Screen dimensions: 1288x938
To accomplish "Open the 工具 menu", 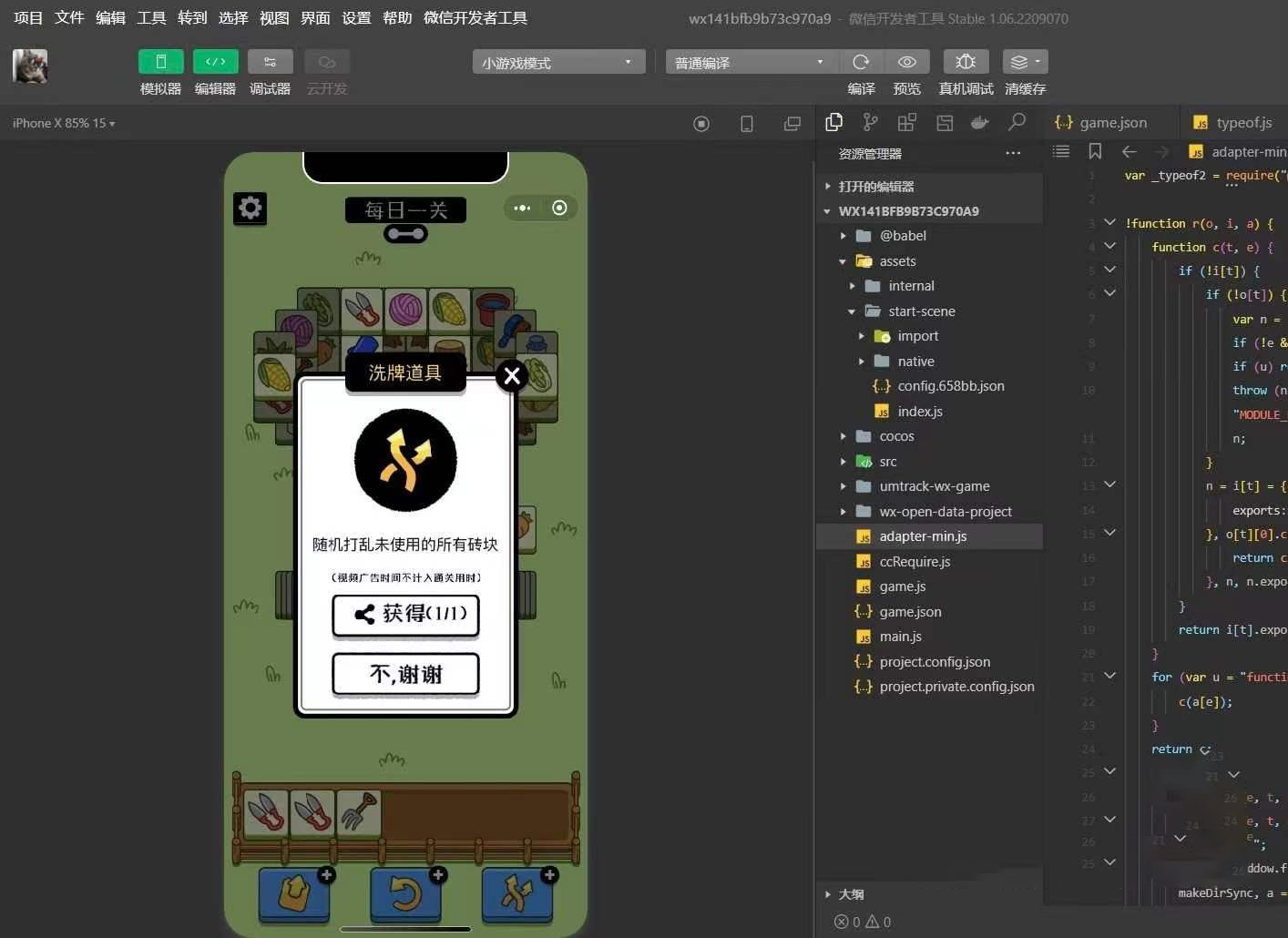I will pos(151,18).
